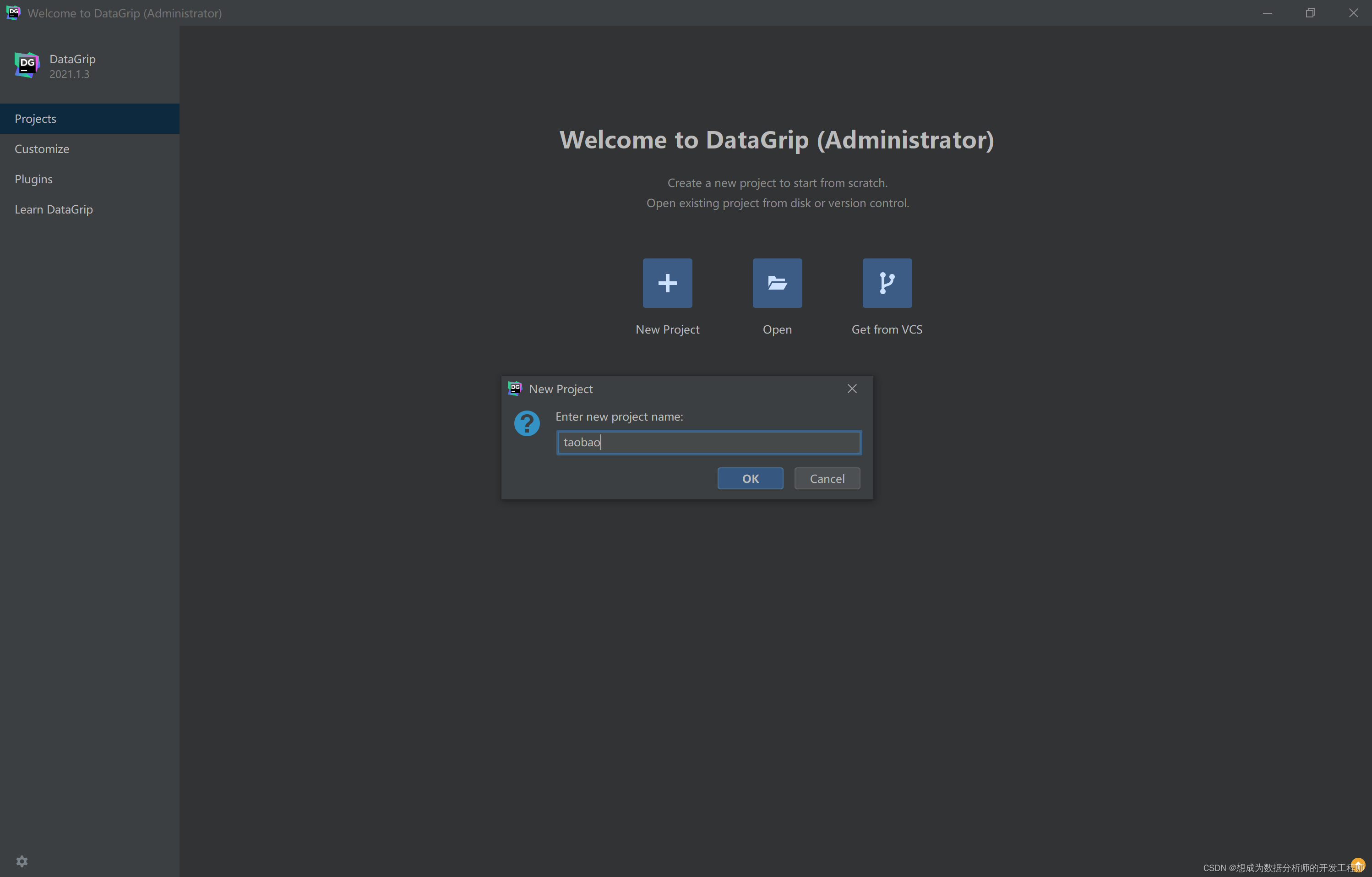This screenshot has height=877, width=1372.
Task: Minimize the DataGrip welcome window
Action: coord(1267,12)
